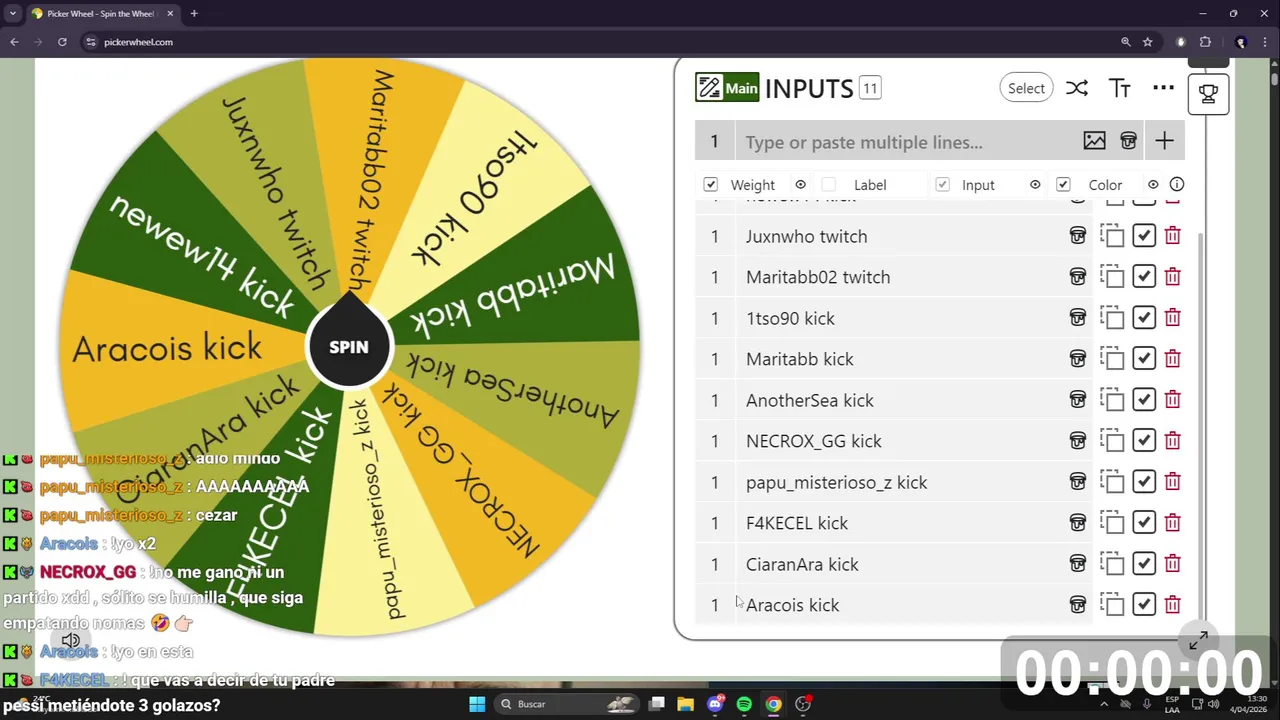Spin the wheel with the center SPIN button

pyautogui.click(x=349, y=347)
